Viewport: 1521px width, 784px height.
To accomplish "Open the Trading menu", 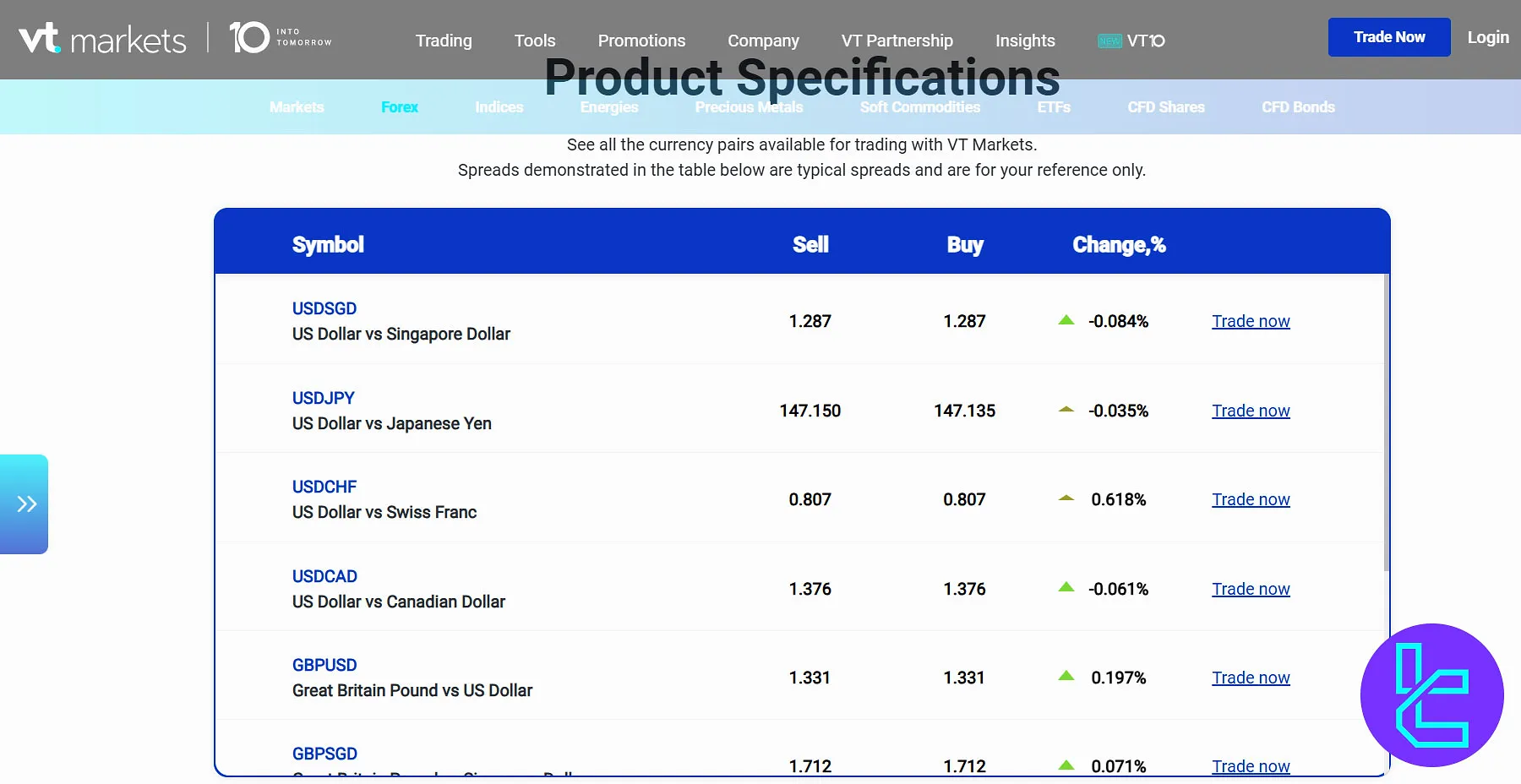I will pos(444,41).
